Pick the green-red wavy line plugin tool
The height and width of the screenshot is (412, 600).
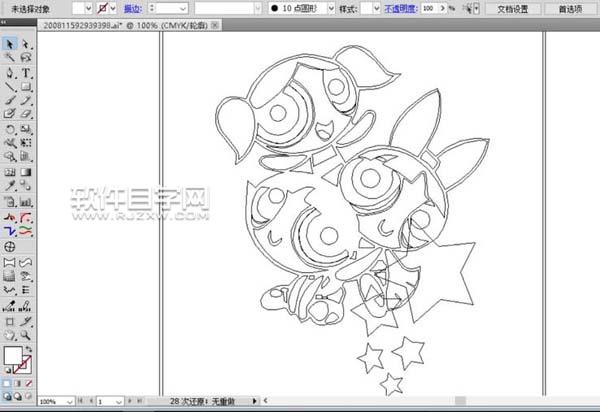pos(26,231)
